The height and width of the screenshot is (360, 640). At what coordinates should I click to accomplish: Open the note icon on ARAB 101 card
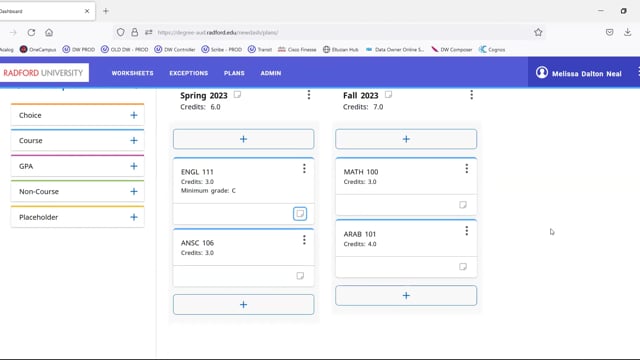[463, 267]
